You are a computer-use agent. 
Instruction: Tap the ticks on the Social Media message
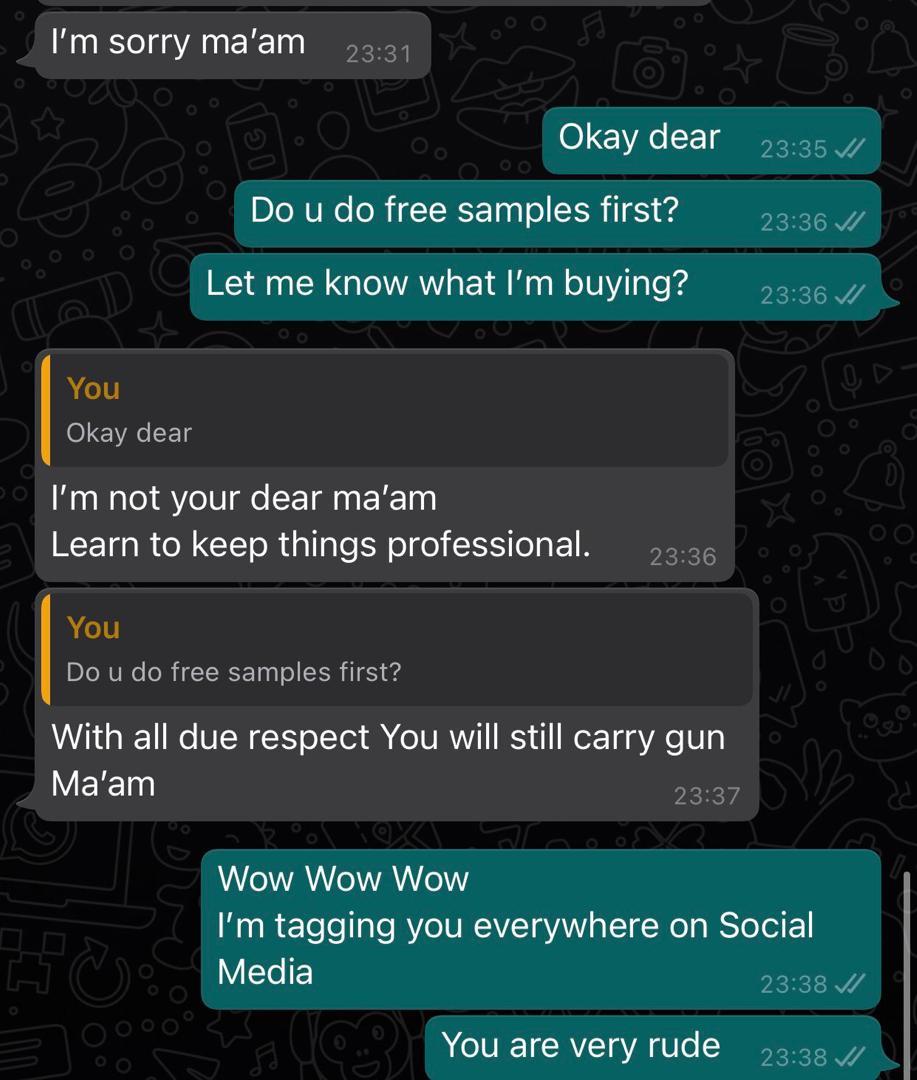click(849, 984)
